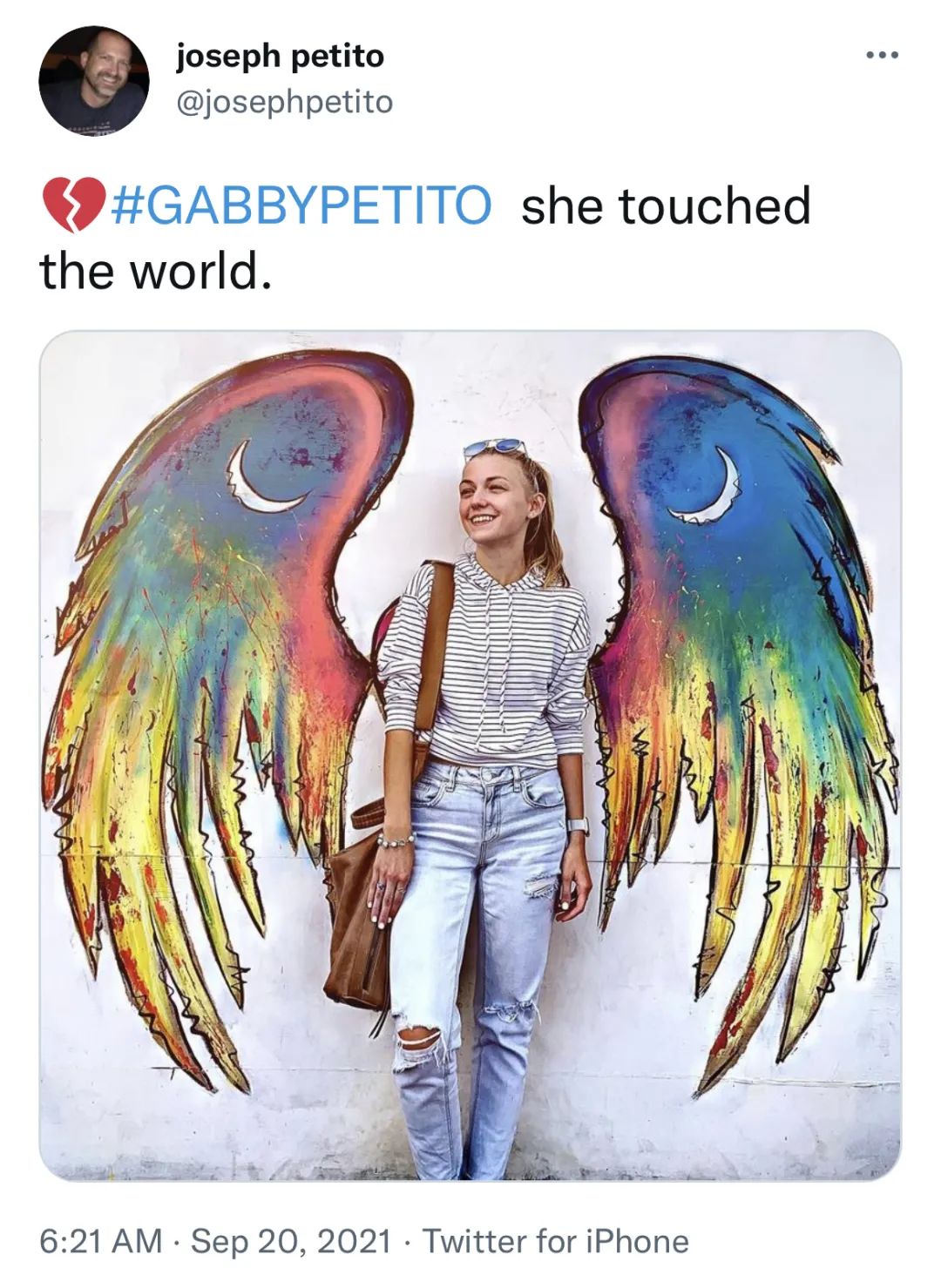Click the crescent moon on right wing
Image resolution: width=941 pixels, height=1288 pixels.
(x=714, y=485)
